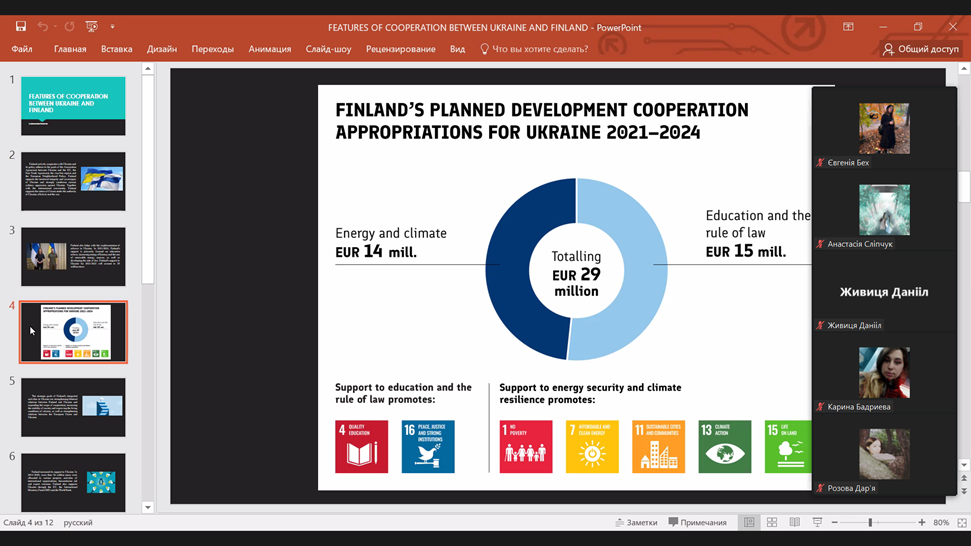Select slide 2 thumbnail with flags
This screenshot has height=546, width=971.
coord(73,181)
